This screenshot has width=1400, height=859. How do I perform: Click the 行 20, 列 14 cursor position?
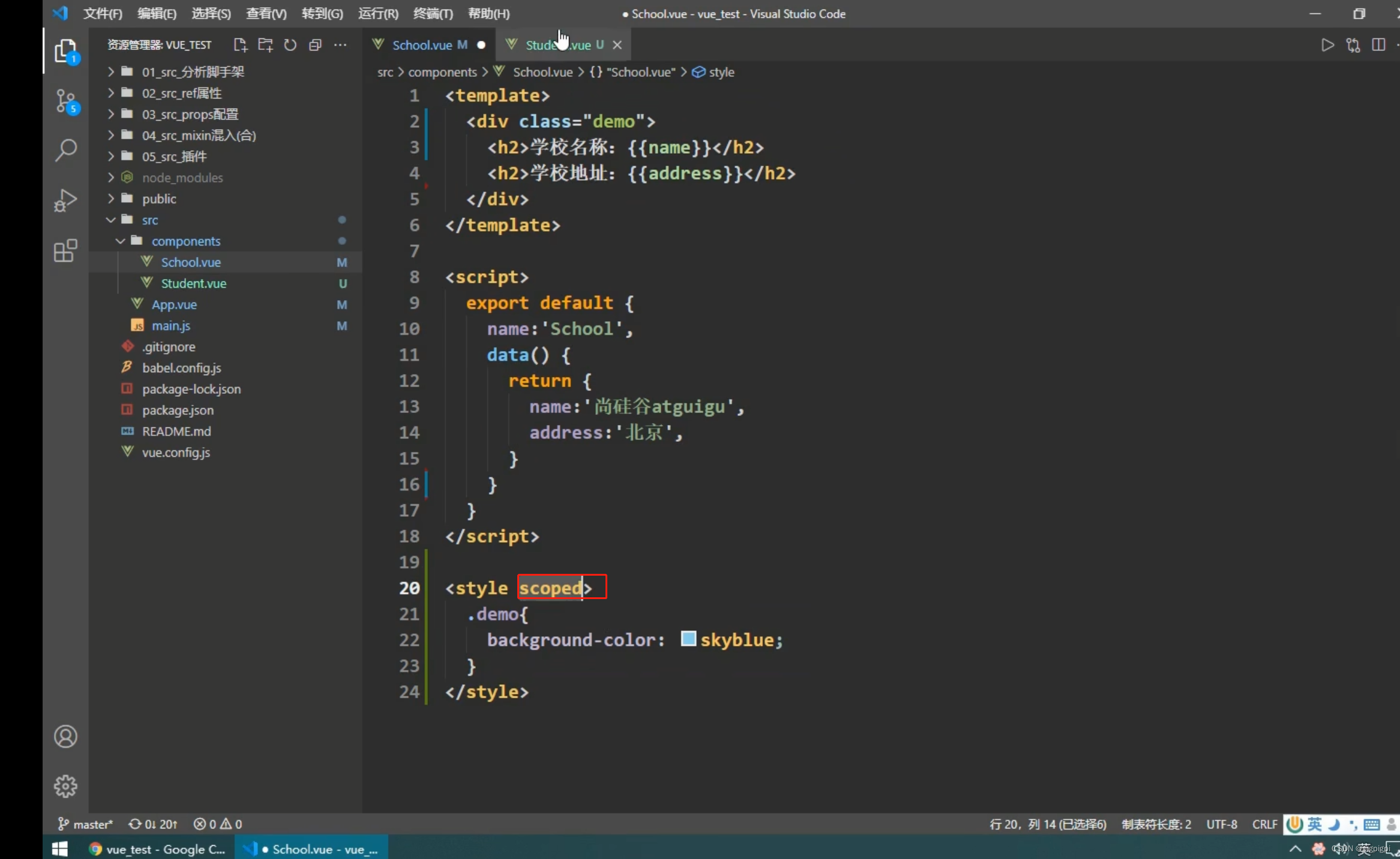click(1048, 824)
